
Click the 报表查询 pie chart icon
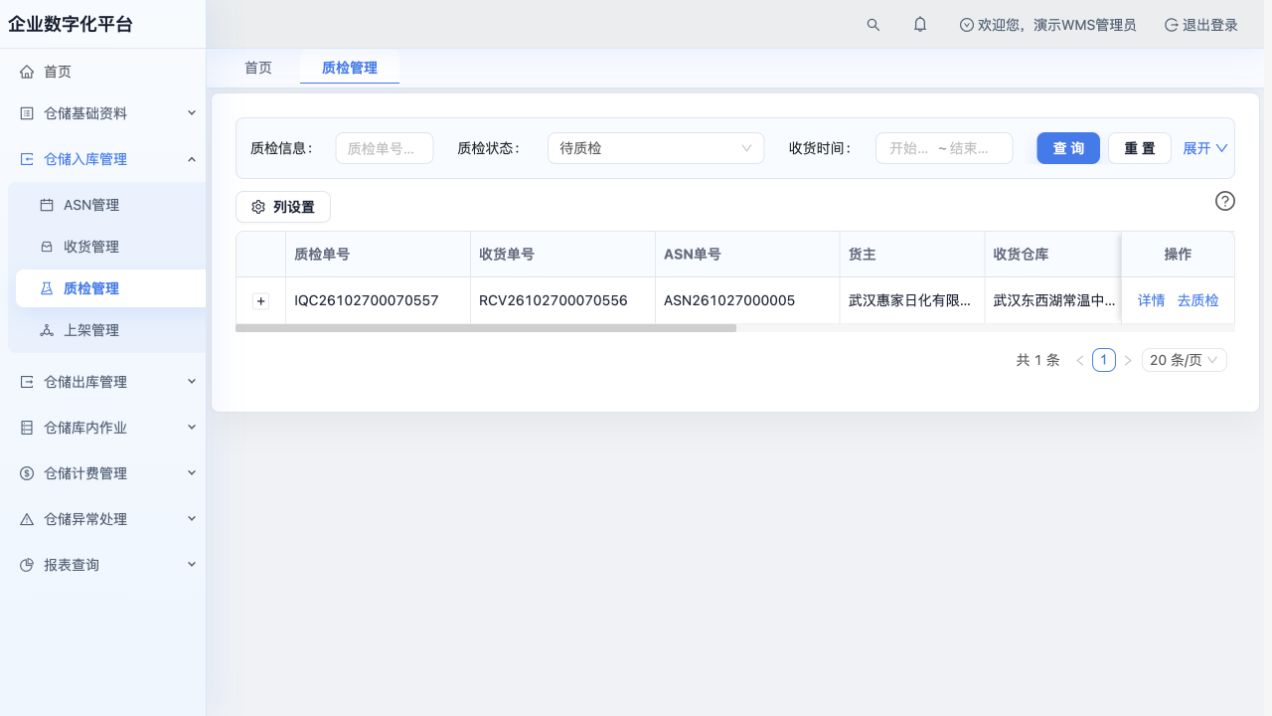click(x=27, y=565)
